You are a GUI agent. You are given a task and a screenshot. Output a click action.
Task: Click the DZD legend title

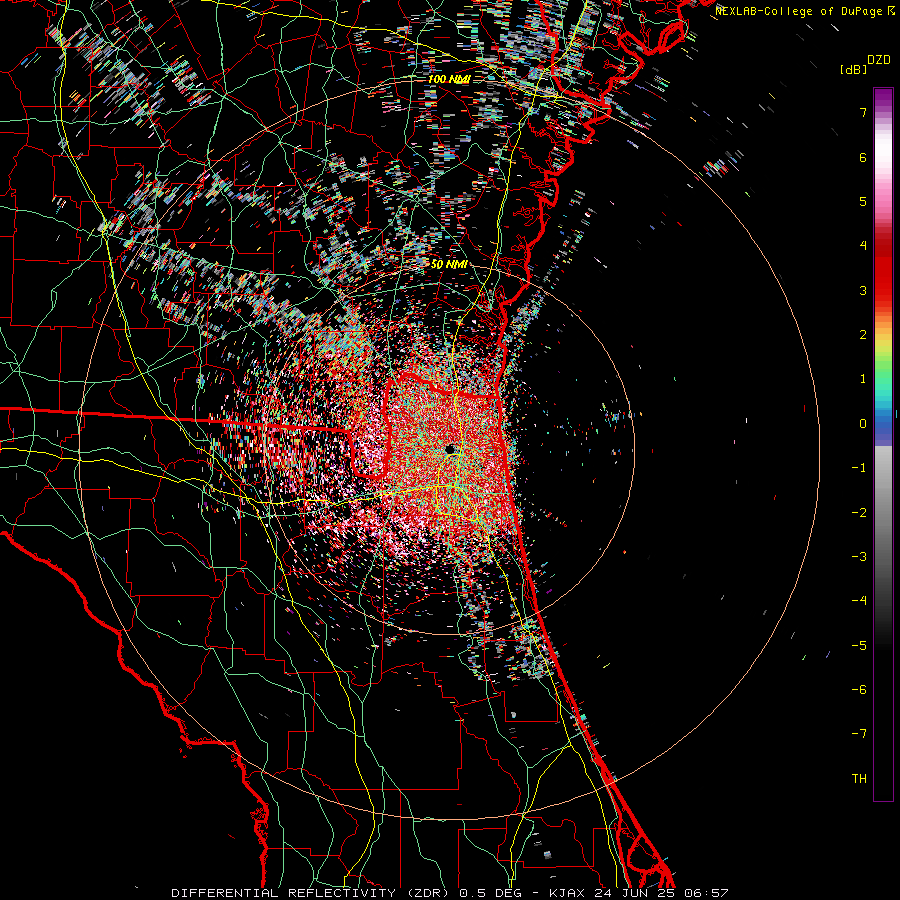point(879,59)
